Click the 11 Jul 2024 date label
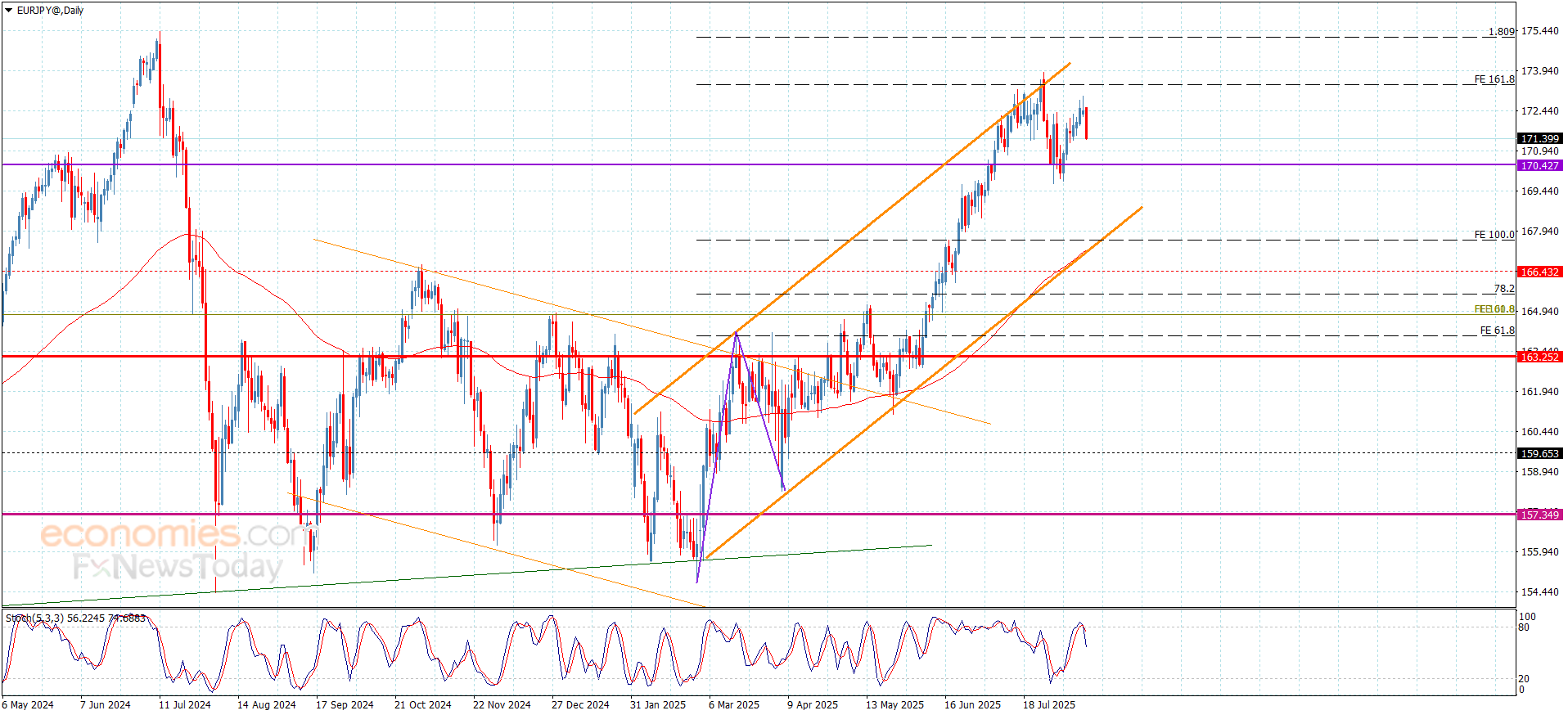The image size is (1568, 715). [x=185, y=705]
